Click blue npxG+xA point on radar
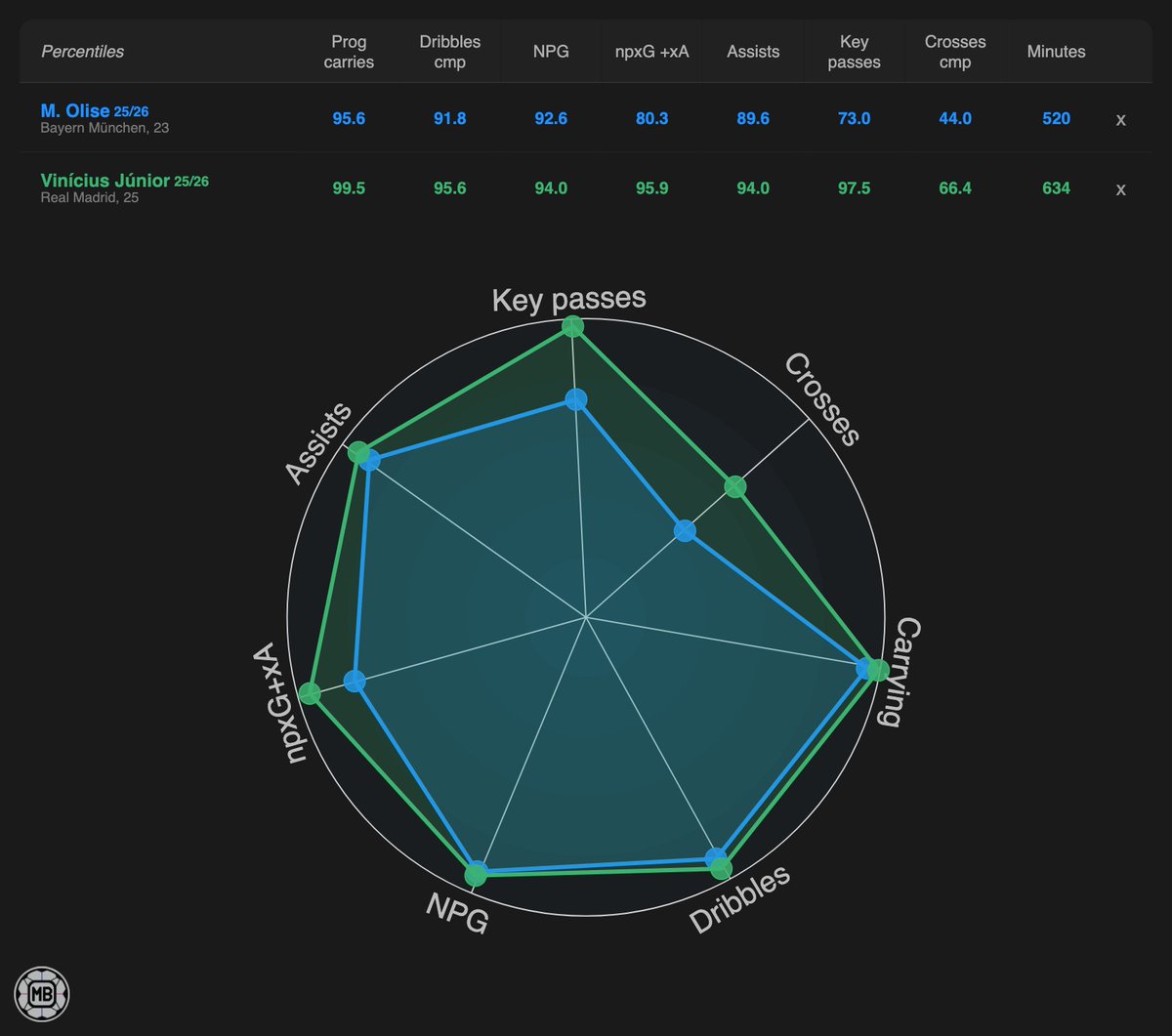The height and width of the screenshot is (1036, 1172). pyautogui.click(x=354, y=682)
